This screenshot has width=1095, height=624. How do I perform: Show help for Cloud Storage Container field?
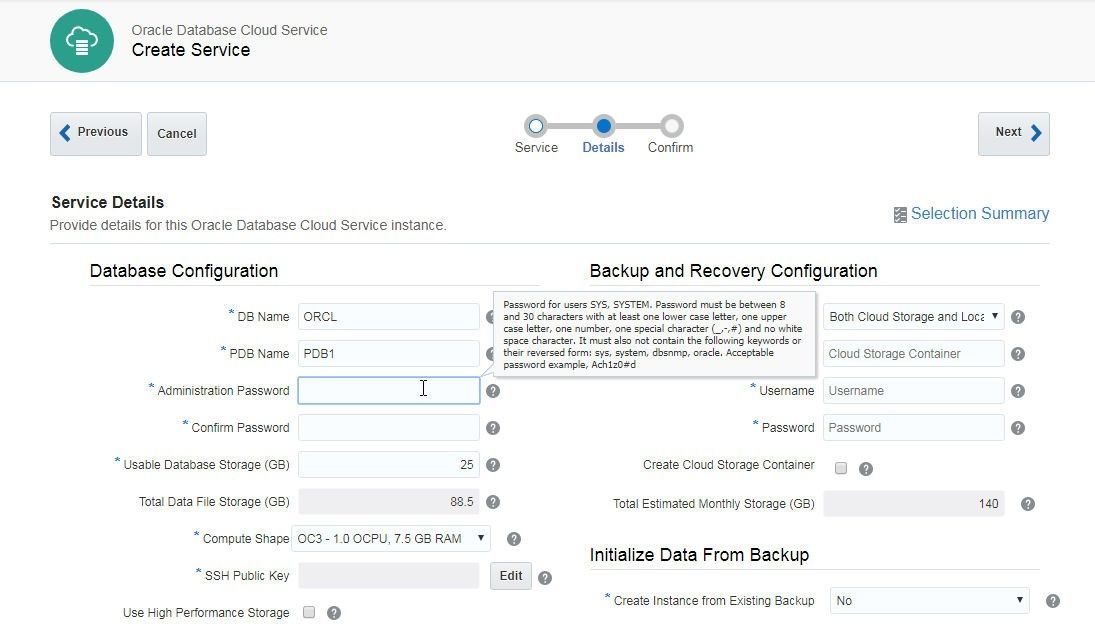click(1018, 354)
